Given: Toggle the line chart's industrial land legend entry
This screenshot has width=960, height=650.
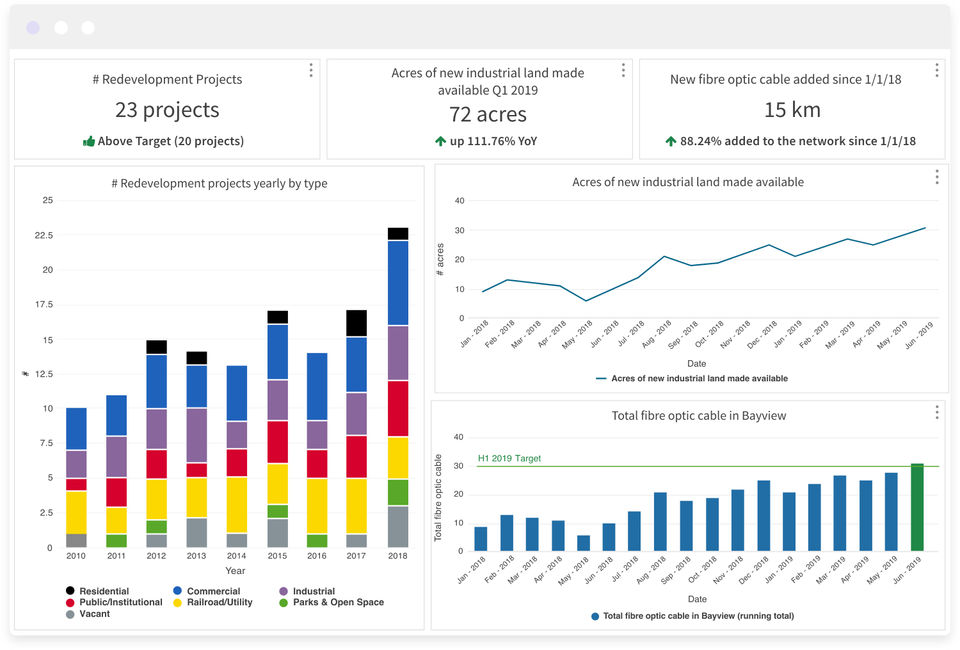Looking at the screenshot, I should point(692,379).
